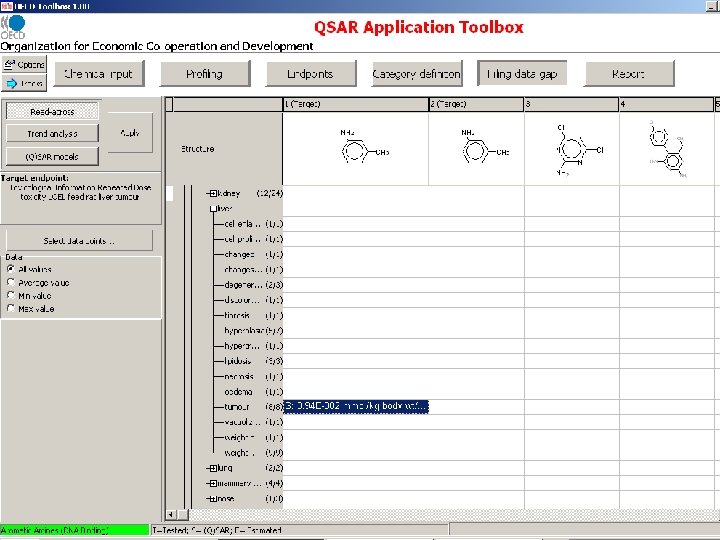This screenshot has height=540, width=720.
Task: Select the degener... row in the tree
Action: coord(253,285)
